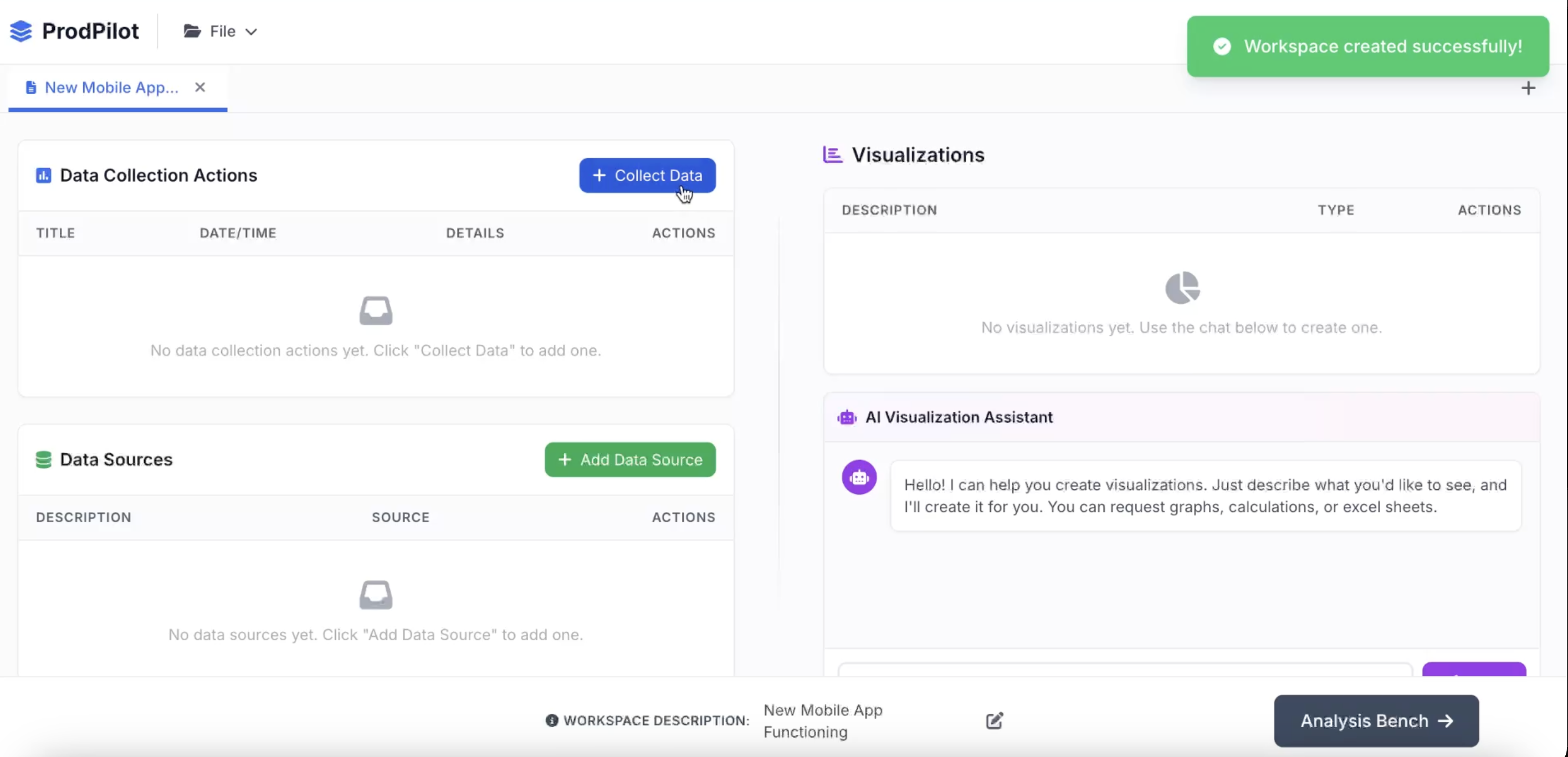This screenshot has width=1568, height=757.
Task: Go to the Analysis Bench
Action: [x=1376, y=721]
